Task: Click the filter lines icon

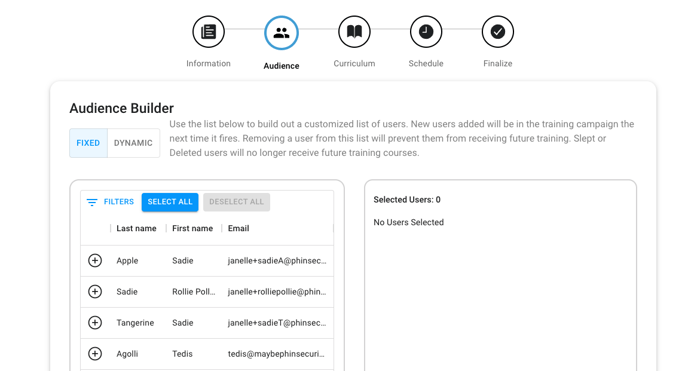Action: (x=92, y=202)
